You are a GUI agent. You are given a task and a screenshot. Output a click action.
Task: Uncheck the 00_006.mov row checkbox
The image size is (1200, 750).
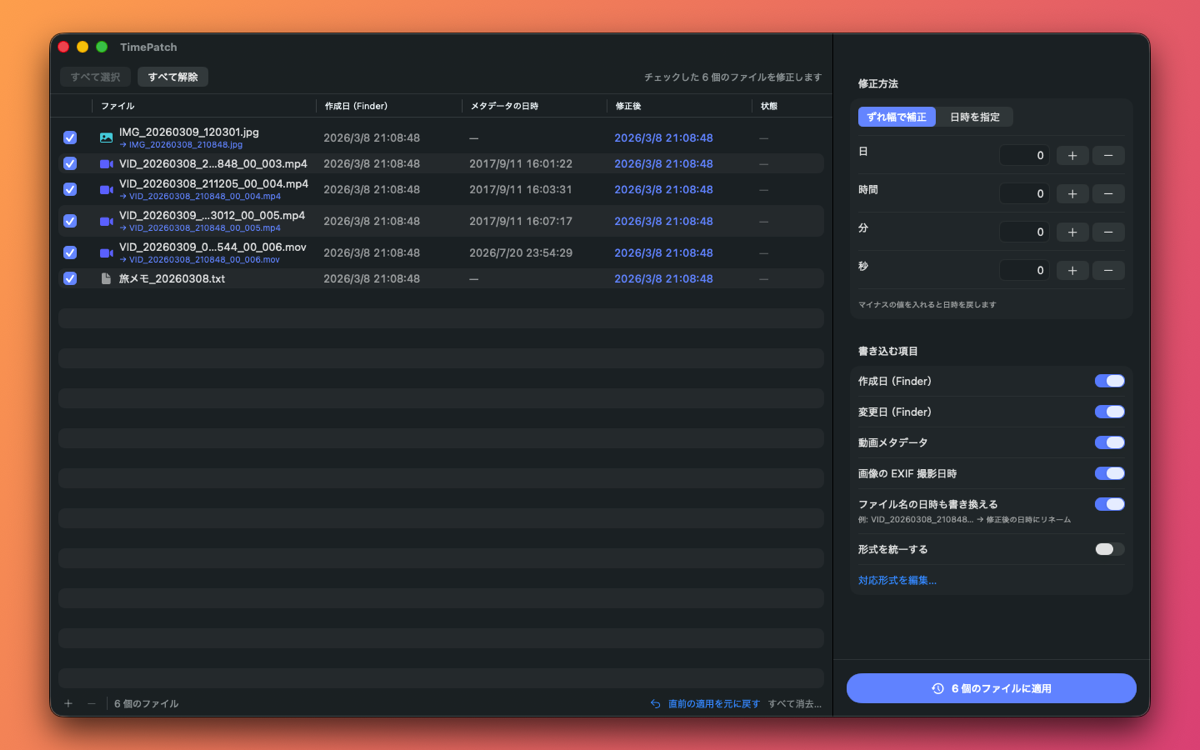70,253
